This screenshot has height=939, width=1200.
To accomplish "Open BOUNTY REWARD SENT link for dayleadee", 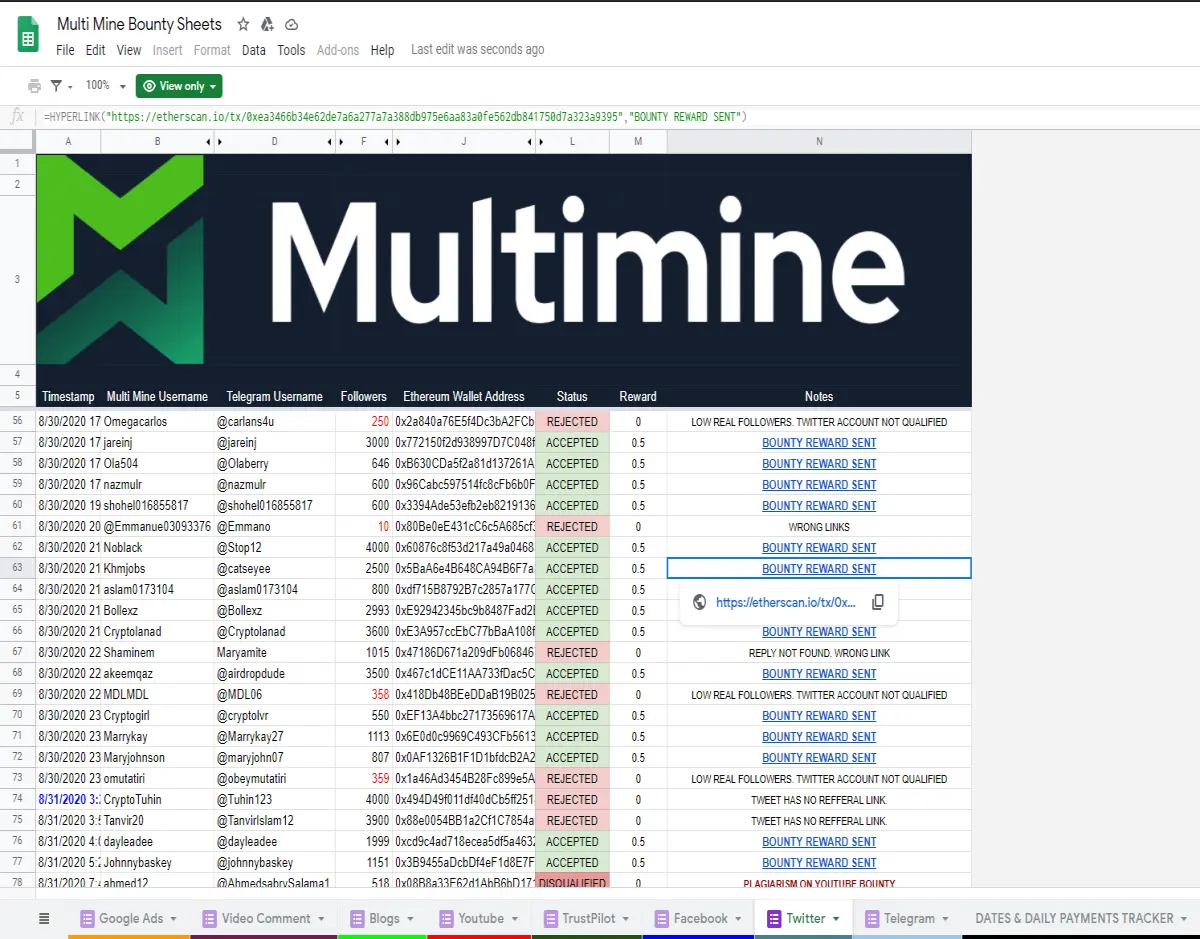I will [x=819, y=842].
